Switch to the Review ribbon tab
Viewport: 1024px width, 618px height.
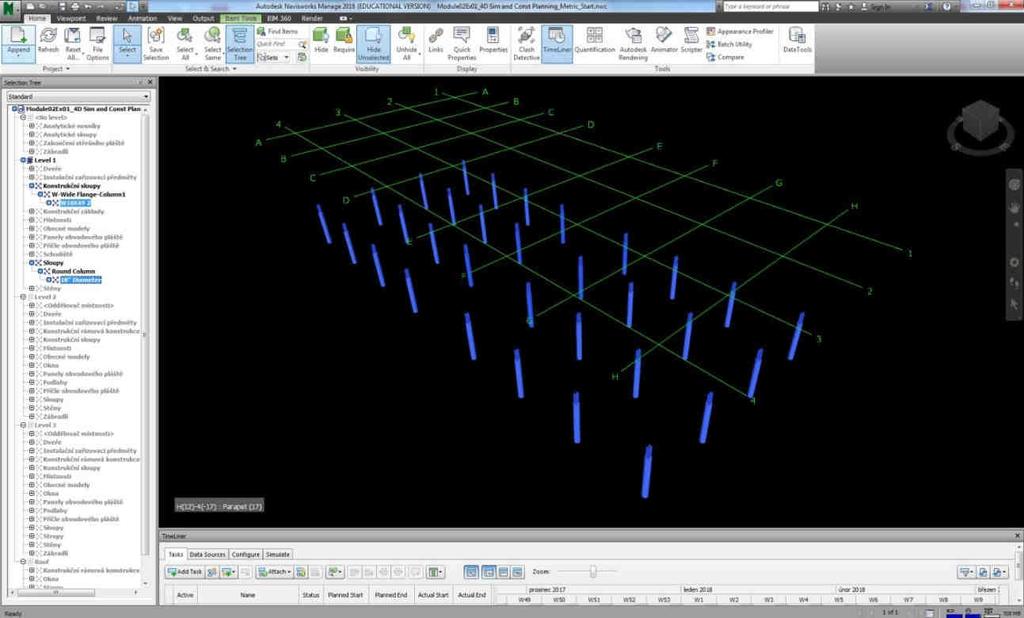point(106,18)
